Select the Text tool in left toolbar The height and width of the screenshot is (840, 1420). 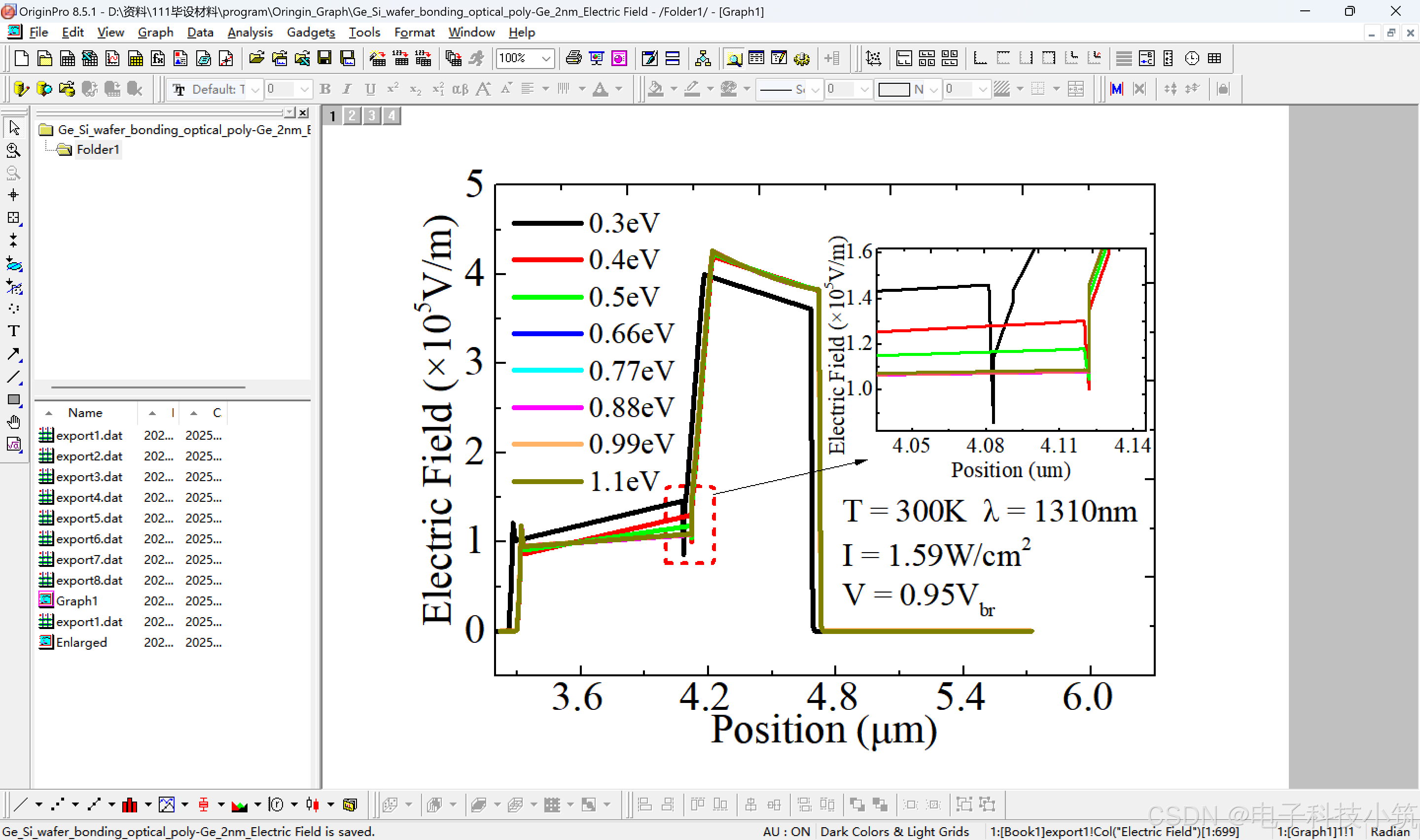[x=14, y=331]
